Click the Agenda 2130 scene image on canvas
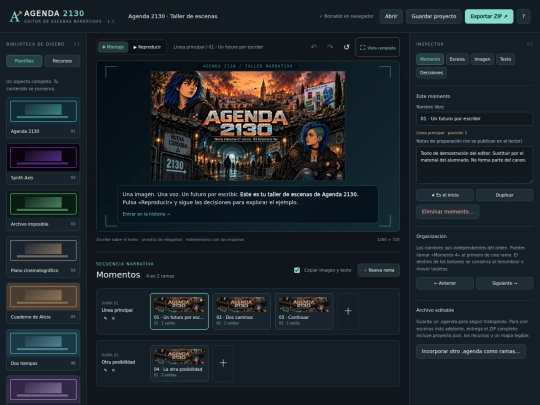 (x=248, y=126)
